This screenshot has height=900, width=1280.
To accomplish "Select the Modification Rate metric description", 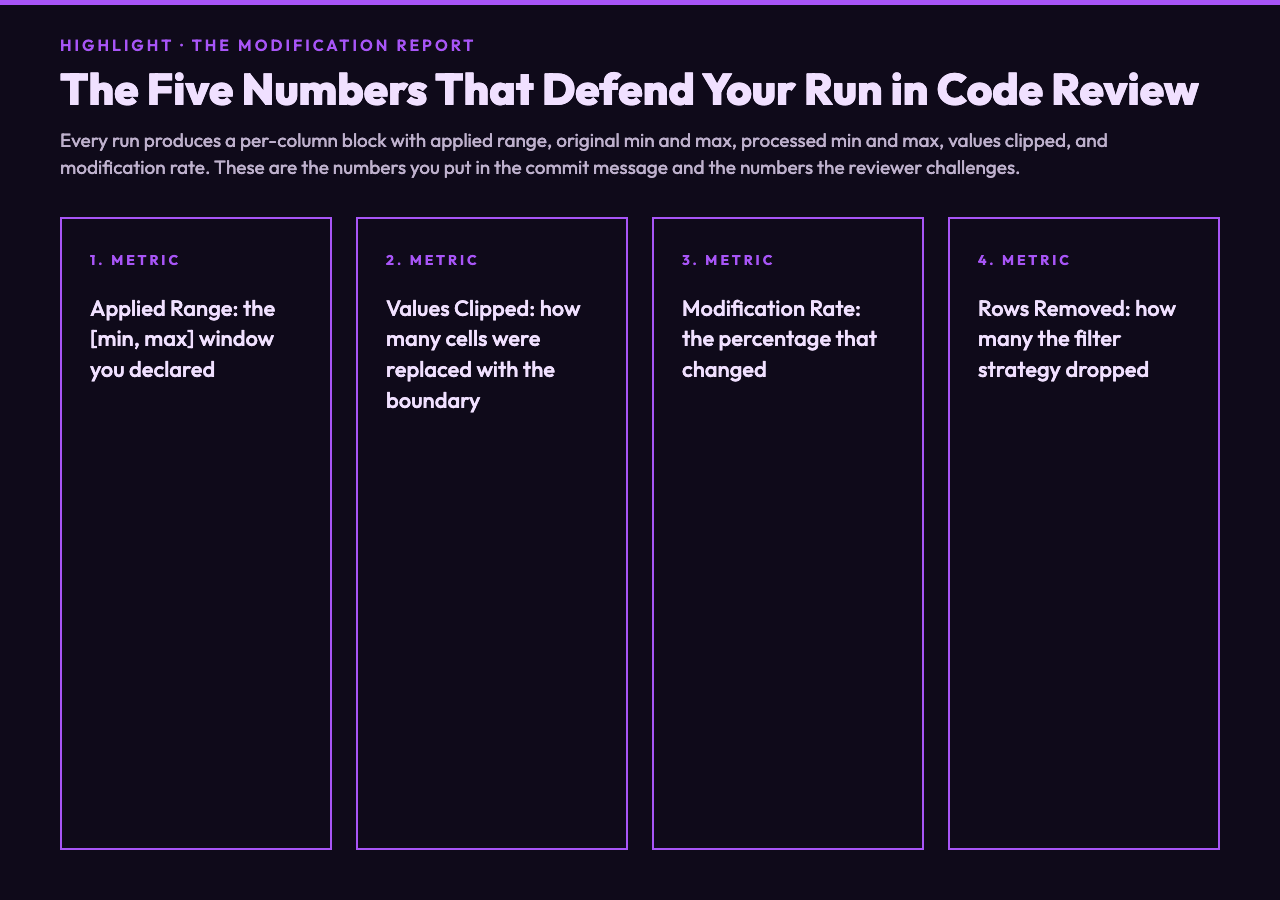I will click(x=779, y=339).
